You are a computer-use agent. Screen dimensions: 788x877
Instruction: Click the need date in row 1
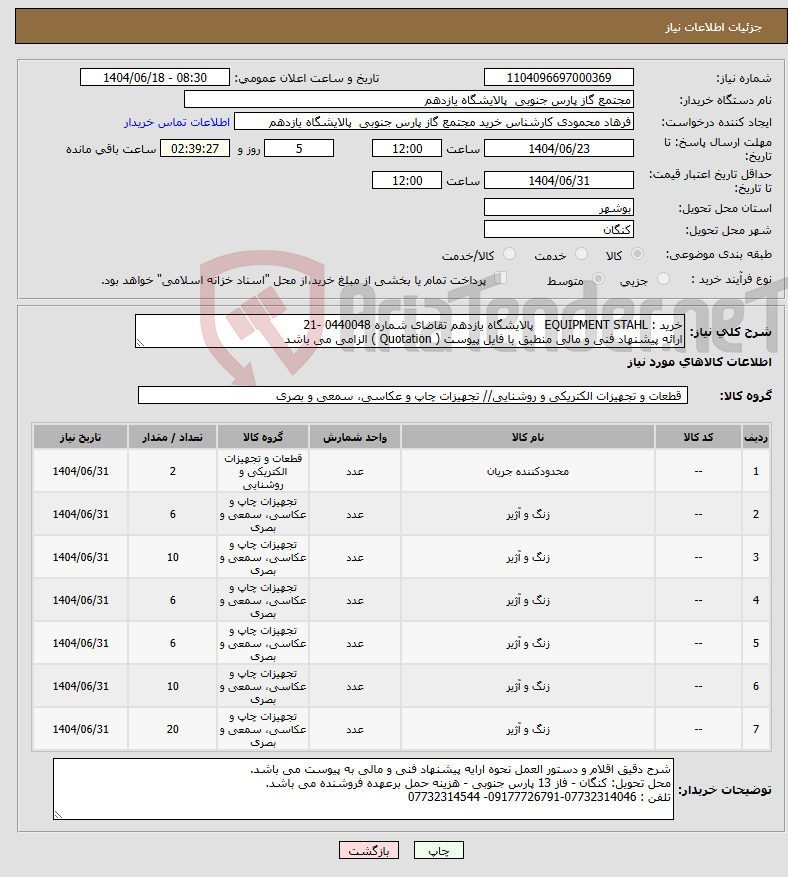tap(81, 471)
